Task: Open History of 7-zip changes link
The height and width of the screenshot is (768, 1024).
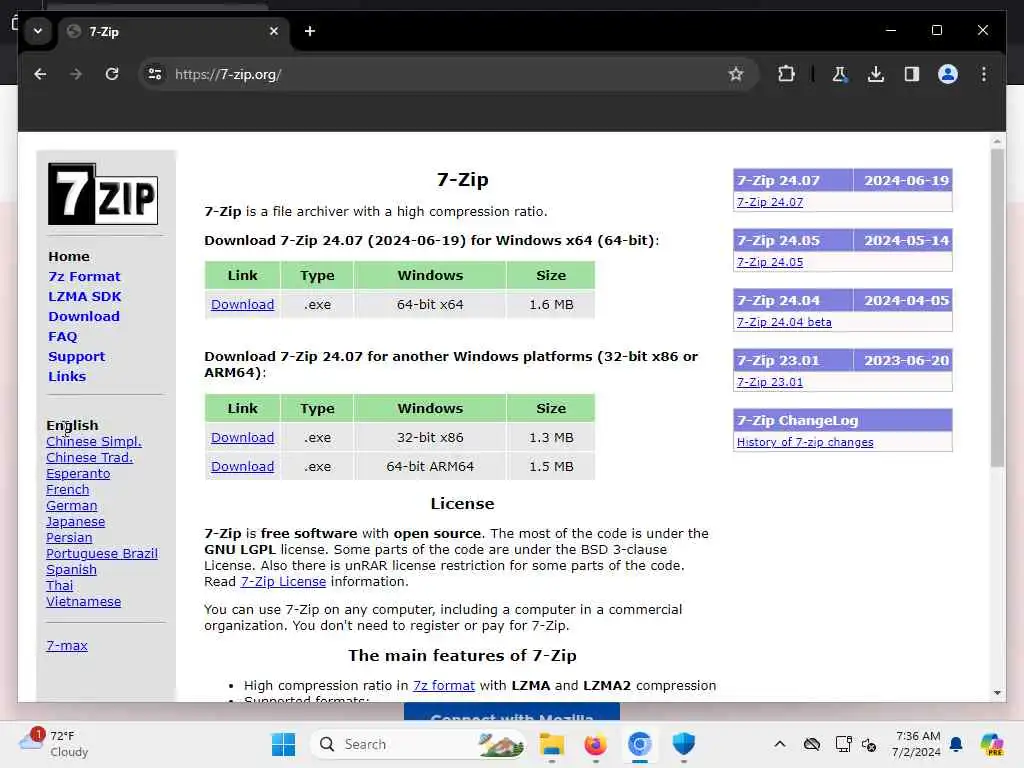Action: tap(805, 443)
